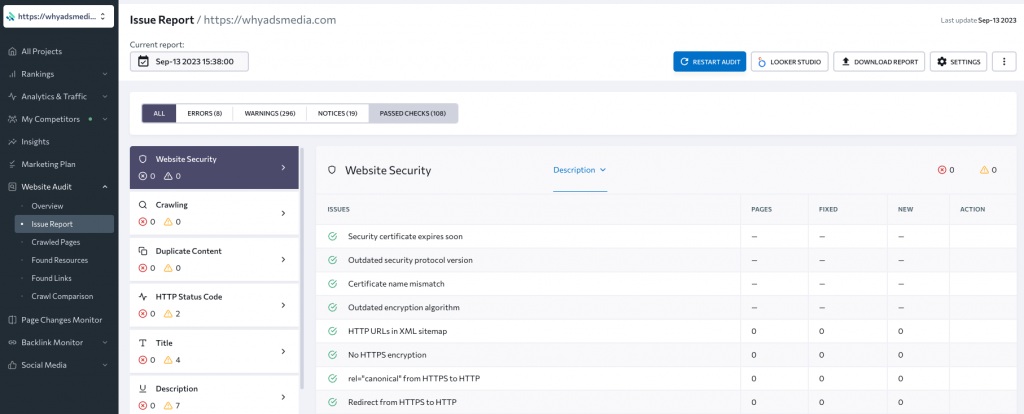Image resolution: width=1024 pixels, height=414 pixels.
Task: Click the shield icon in Website Security card
Action: click(x=142, y=159)
